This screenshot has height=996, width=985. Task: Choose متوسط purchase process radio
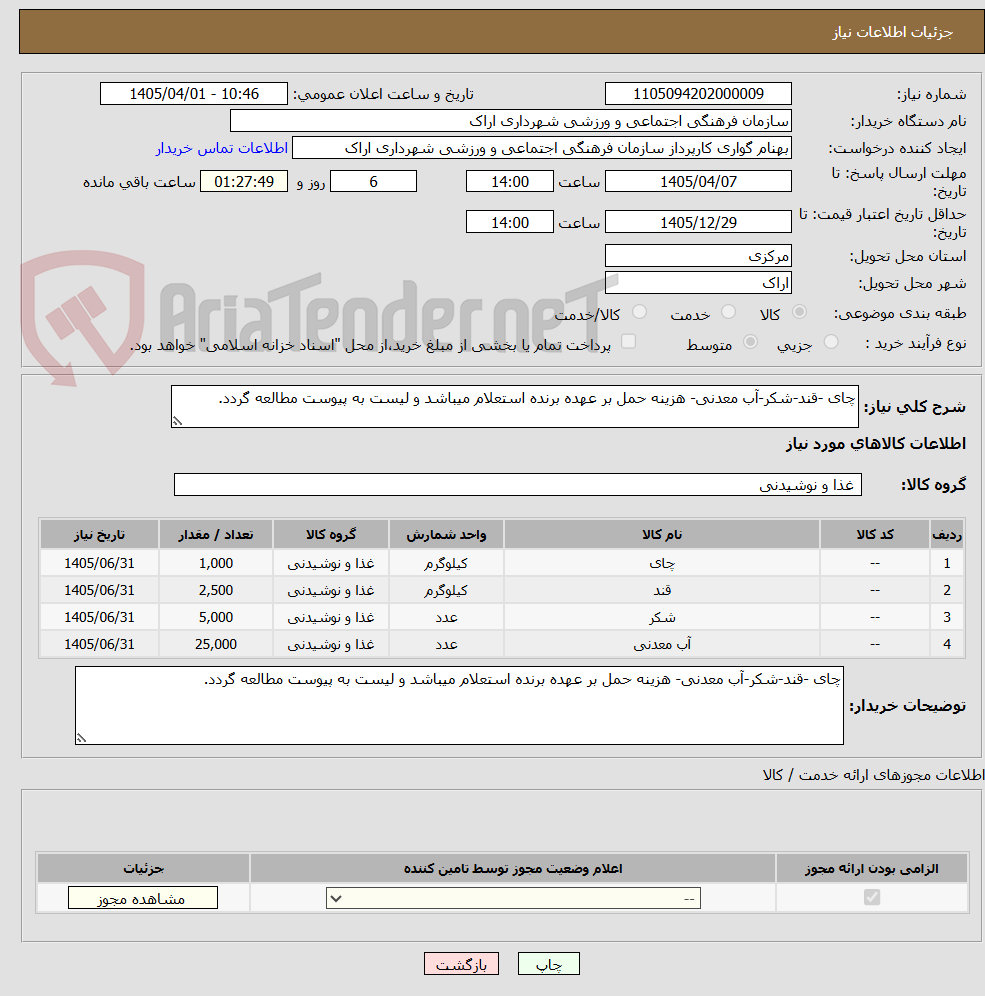pos(750,342)
